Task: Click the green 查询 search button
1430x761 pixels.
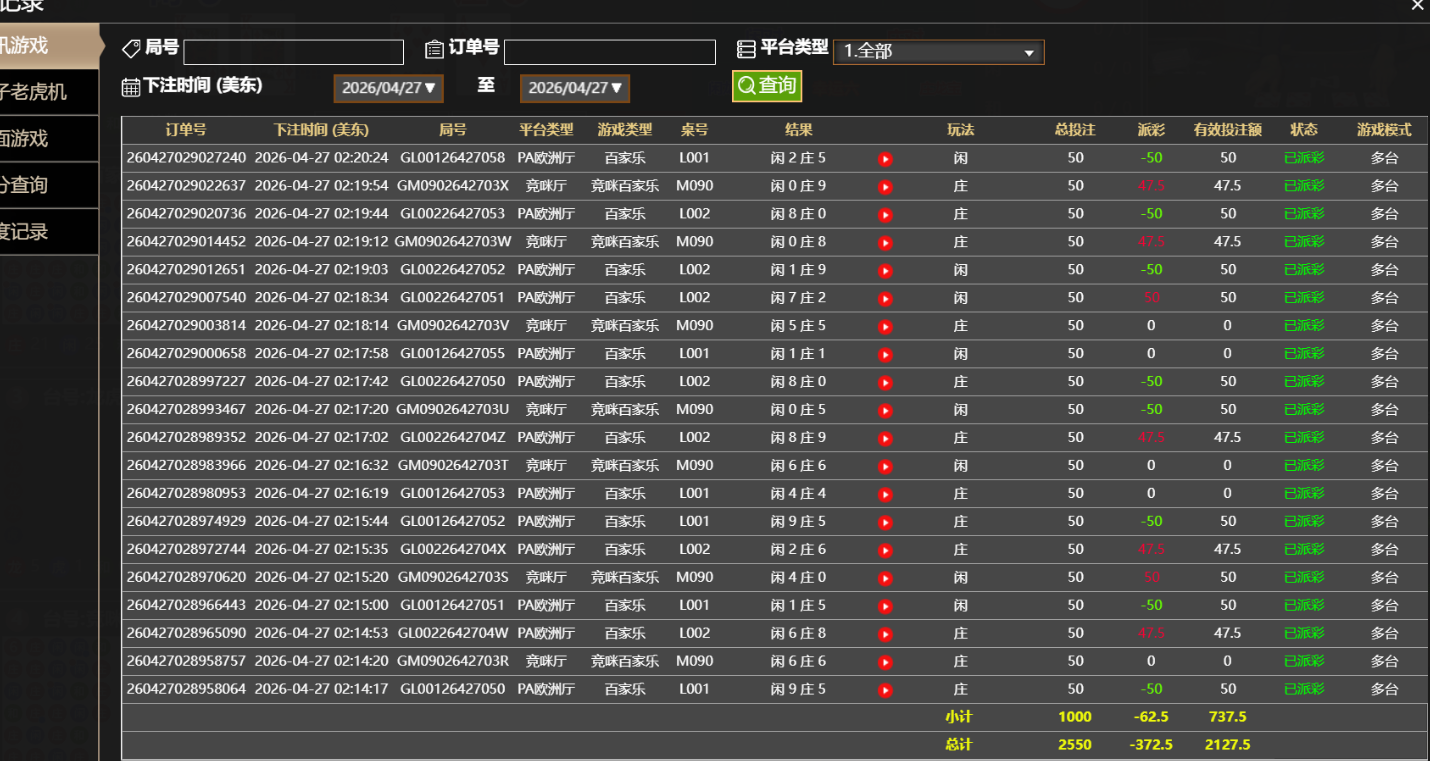Action: point(767,86)
